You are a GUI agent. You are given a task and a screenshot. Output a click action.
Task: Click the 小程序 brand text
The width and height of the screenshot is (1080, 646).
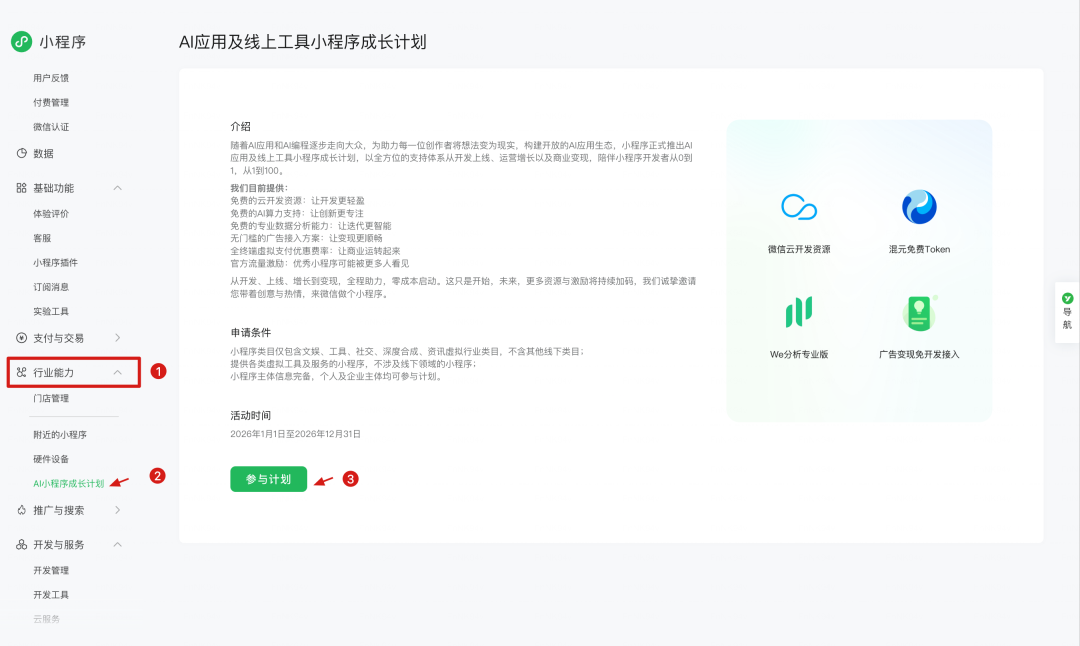[63, 42]
